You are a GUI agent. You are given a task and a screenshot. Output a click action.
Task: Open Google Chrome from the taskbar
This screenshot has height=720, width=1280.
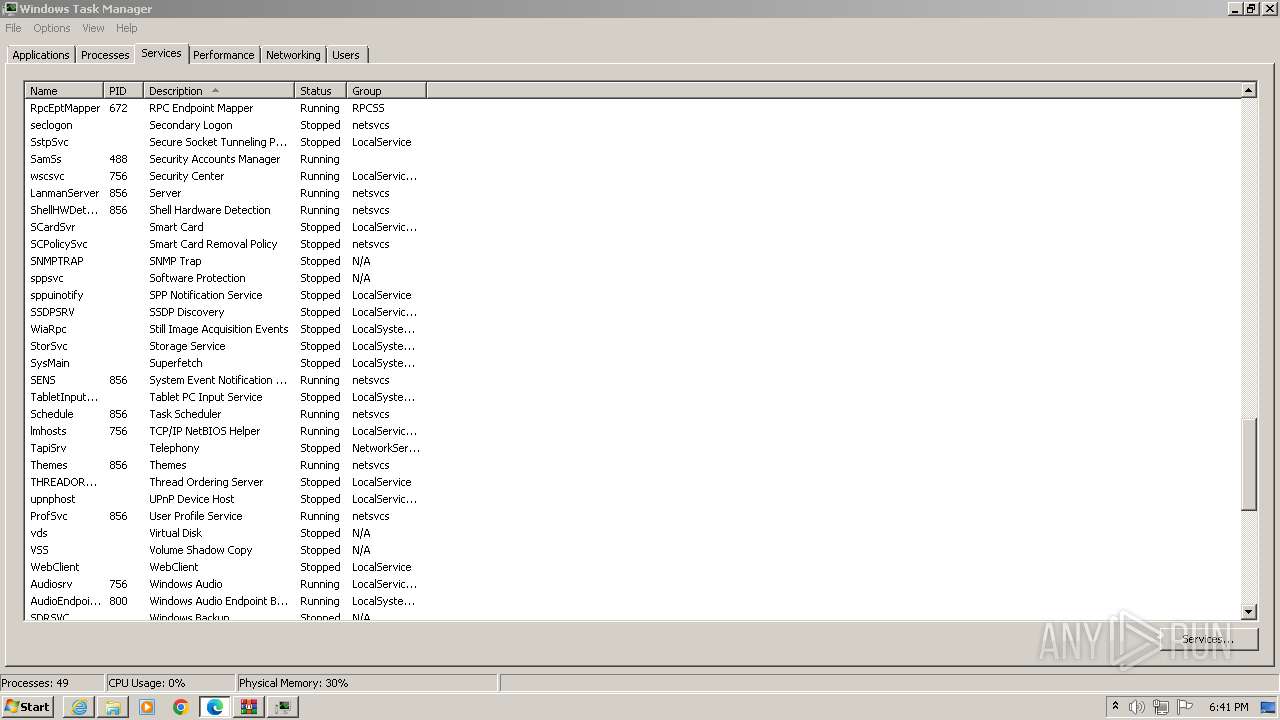pyautogui.click(x=181, y=707)
